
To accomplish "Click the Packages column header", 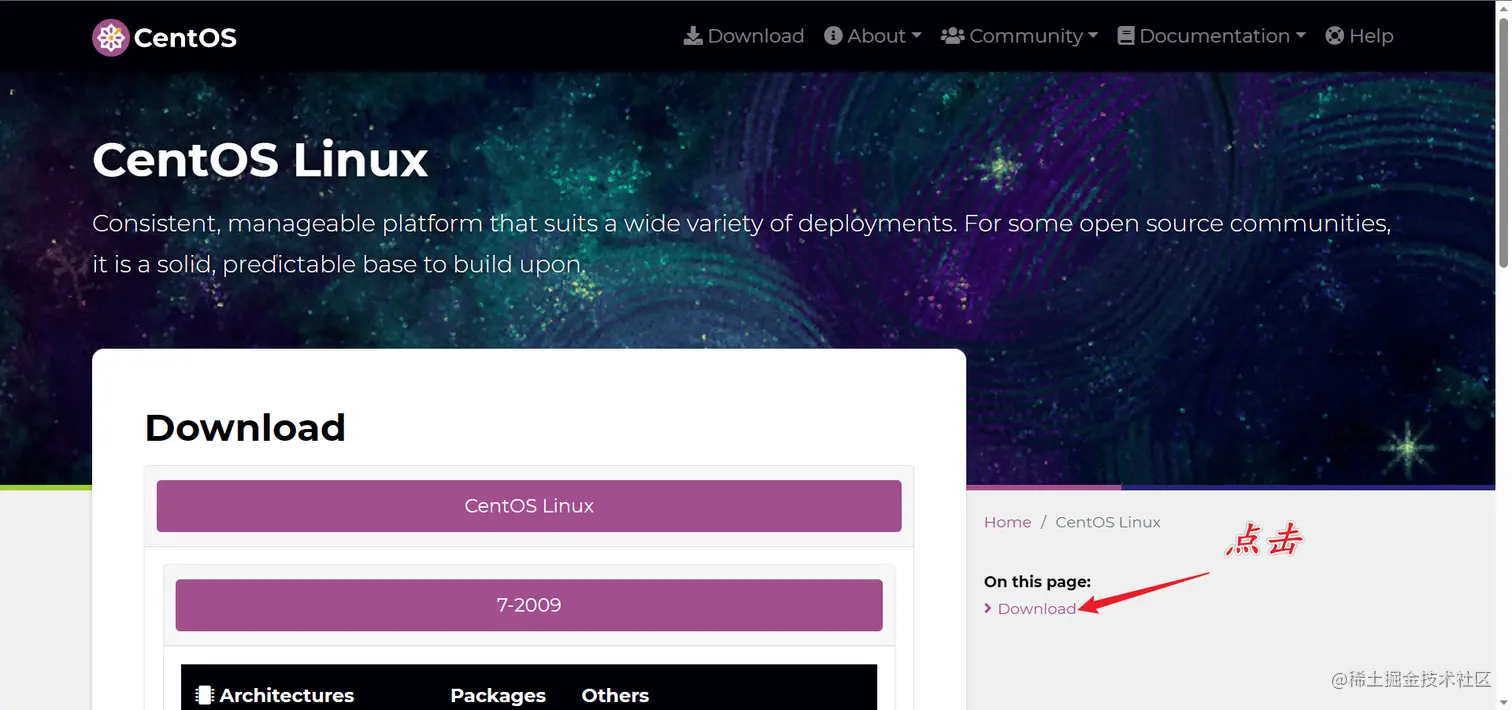I will coord(498,695).
